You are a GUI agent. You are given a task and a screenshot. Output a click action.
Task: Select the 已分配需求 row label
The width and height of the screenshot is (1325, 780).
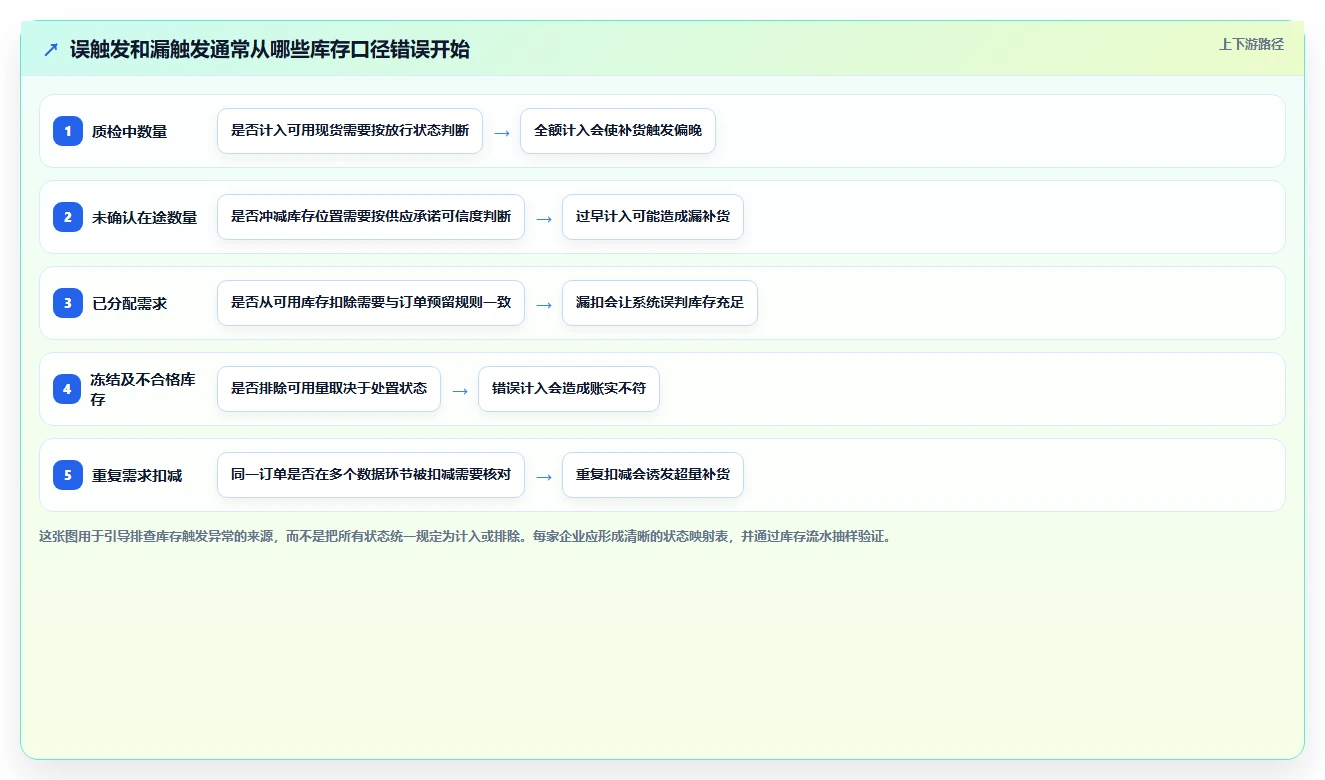(x=129, y=303)
